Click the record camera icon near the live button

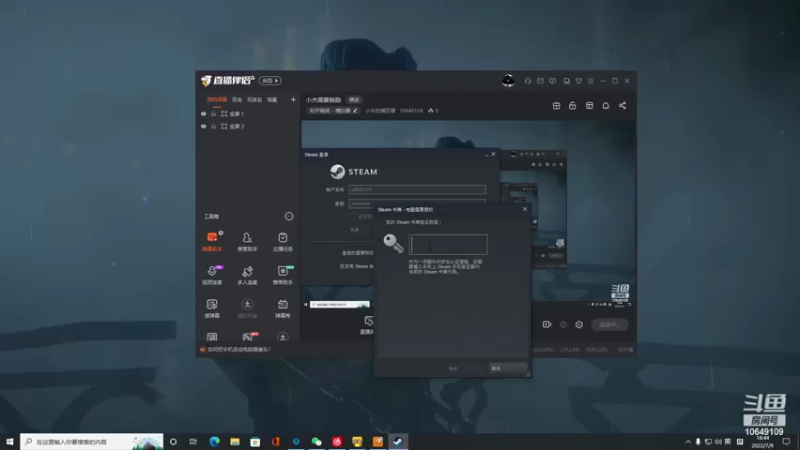click(x=546, y=324)
